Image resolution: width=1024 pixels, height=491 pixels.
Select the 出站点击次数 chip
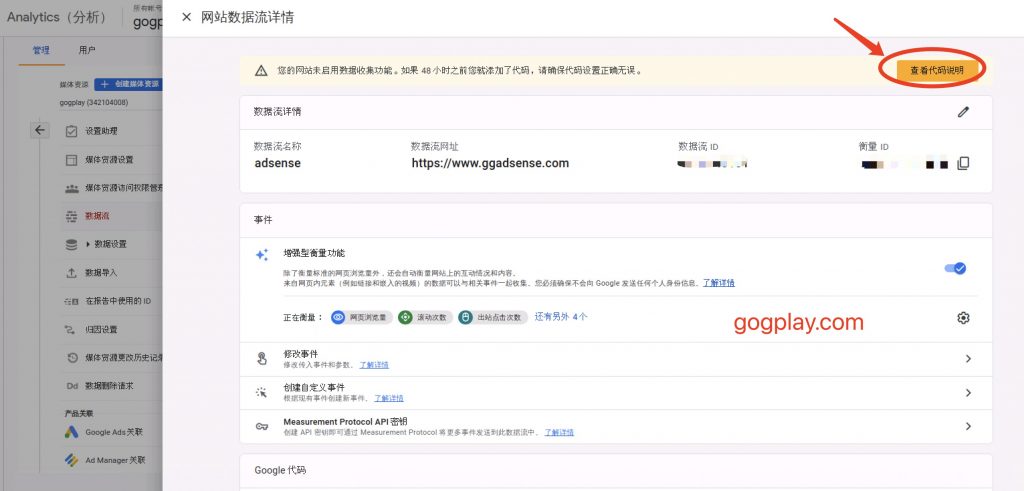click(493, 317)
